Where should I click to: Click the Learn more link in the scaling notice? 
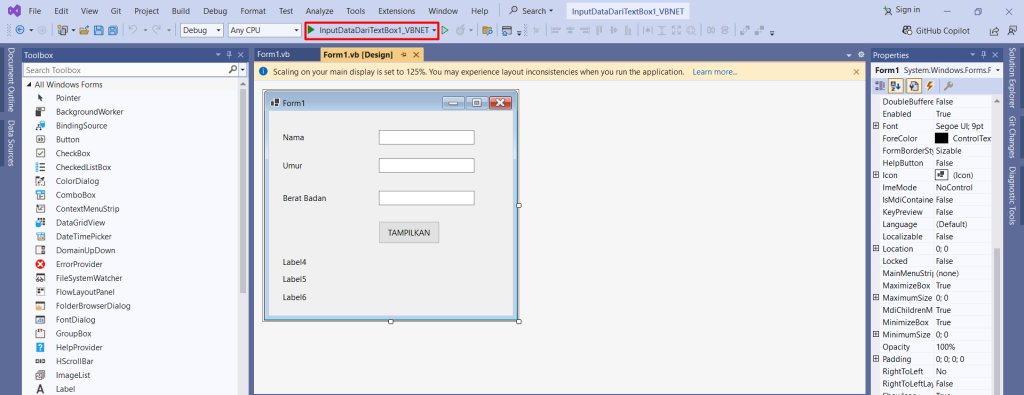(714, 72)
